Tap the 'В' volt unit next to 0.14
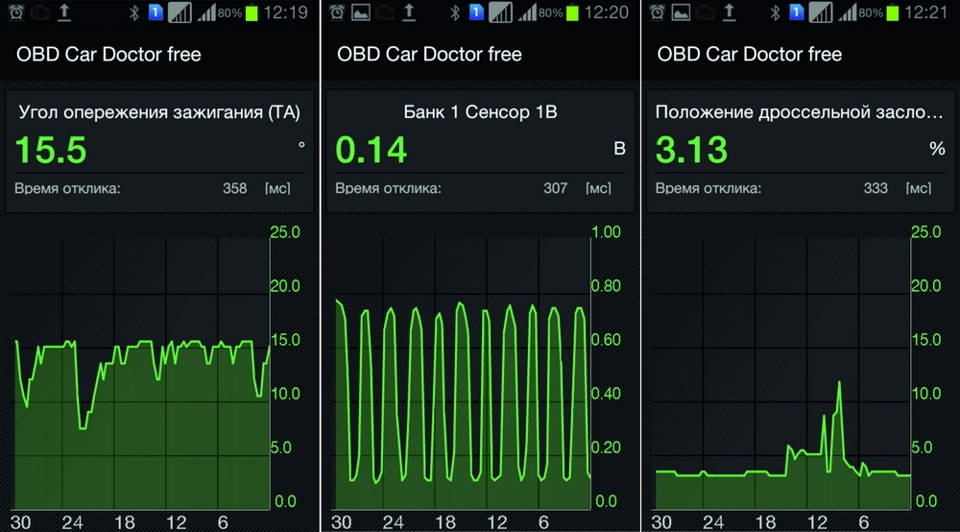The width and height of the screenshot is (960, 532). (x=620, y=149)
